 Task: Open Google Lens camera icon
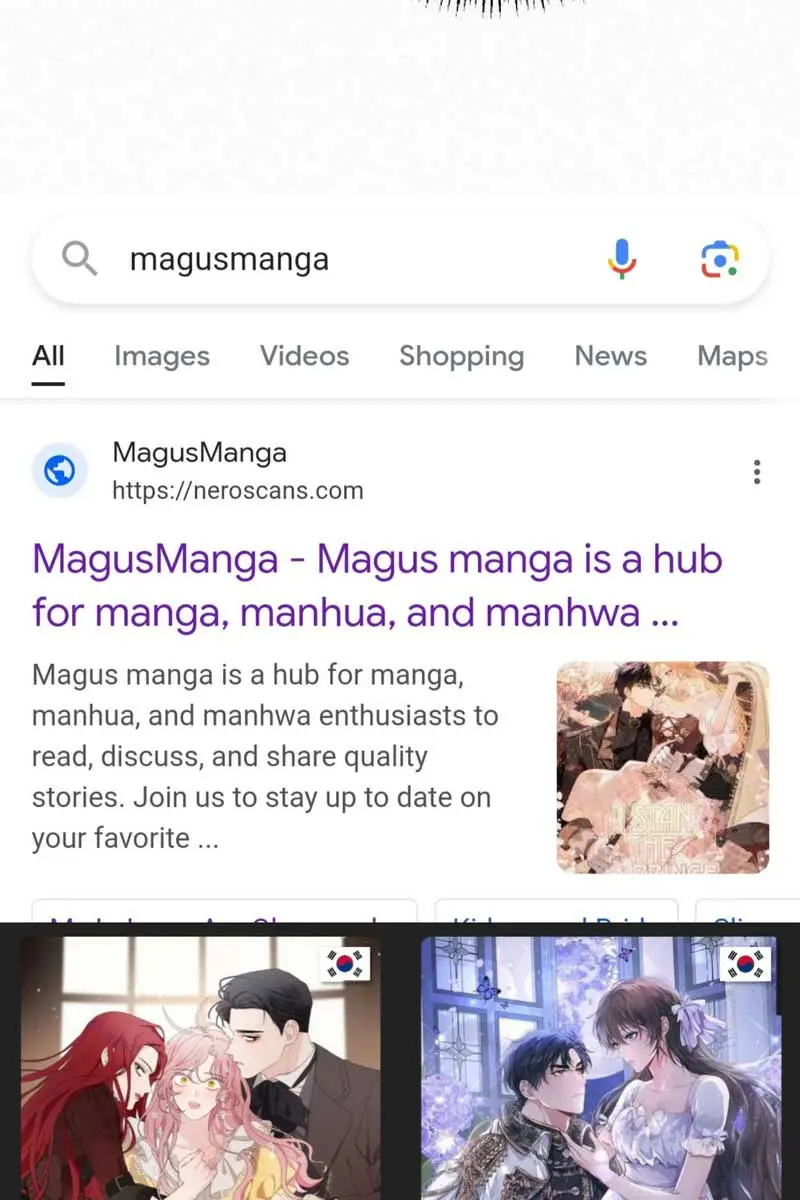719,260
